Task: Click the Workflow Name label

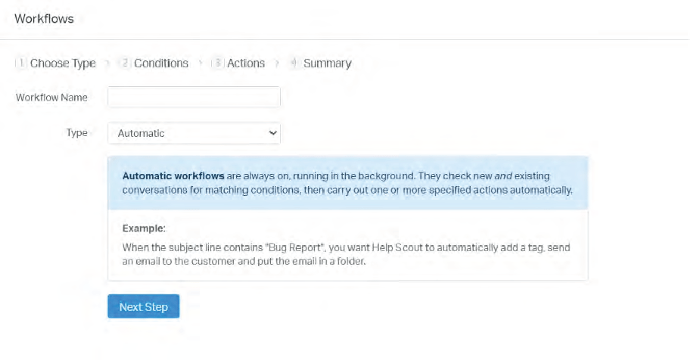Action: [51, 97]
